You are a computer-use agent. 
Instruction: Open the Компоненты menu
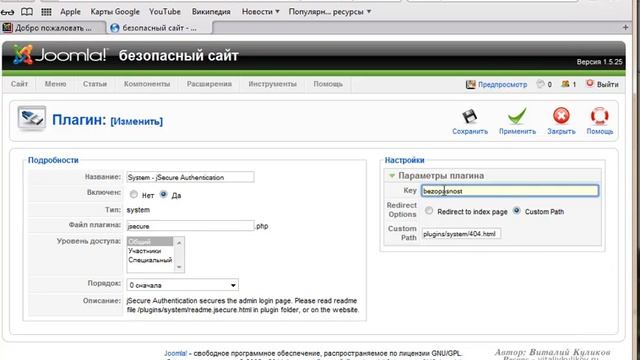click(147, 84)
